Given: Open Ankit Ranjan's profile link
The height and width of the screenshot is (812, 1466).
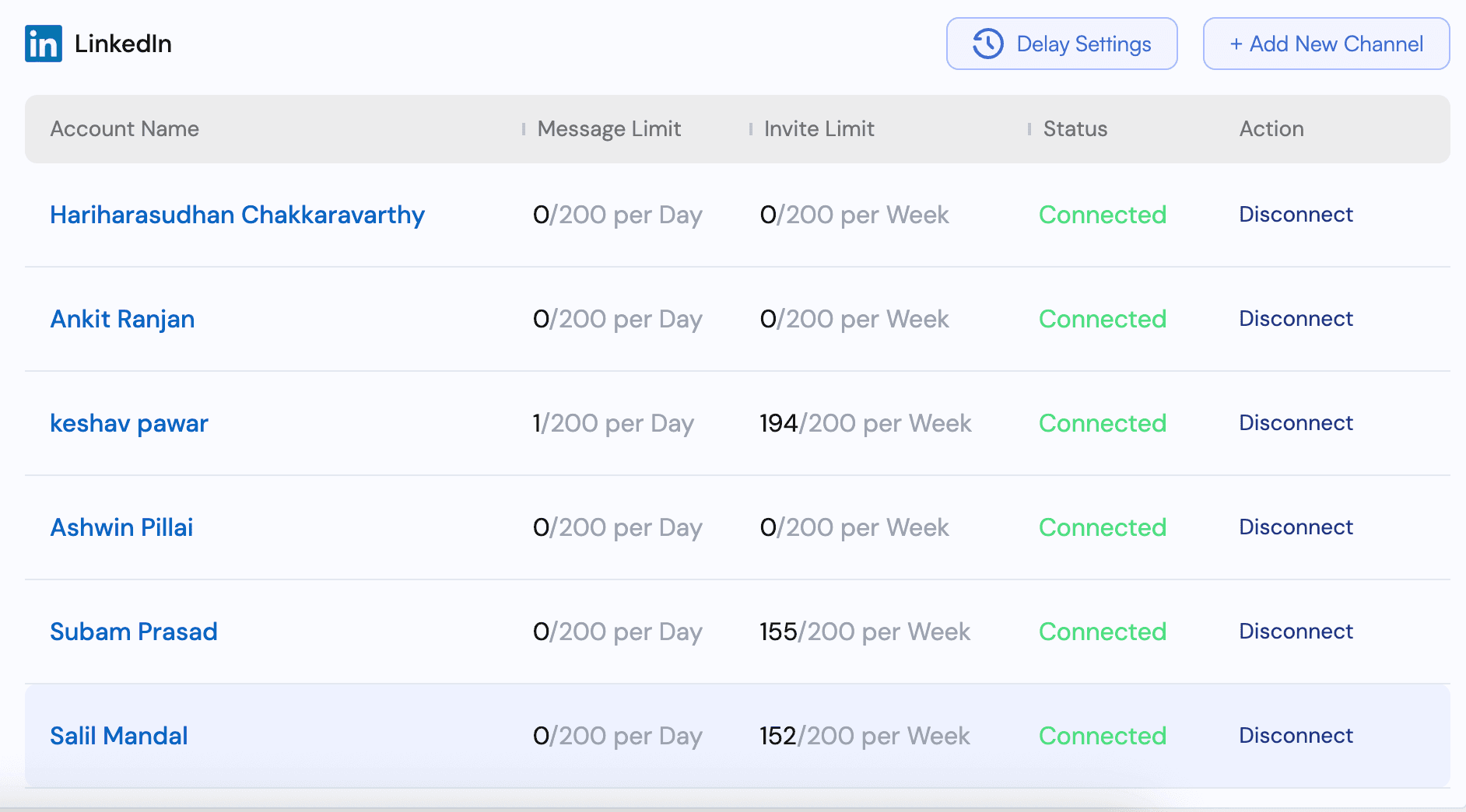Looking at the screenshot, I should click(x=122, y=319).
